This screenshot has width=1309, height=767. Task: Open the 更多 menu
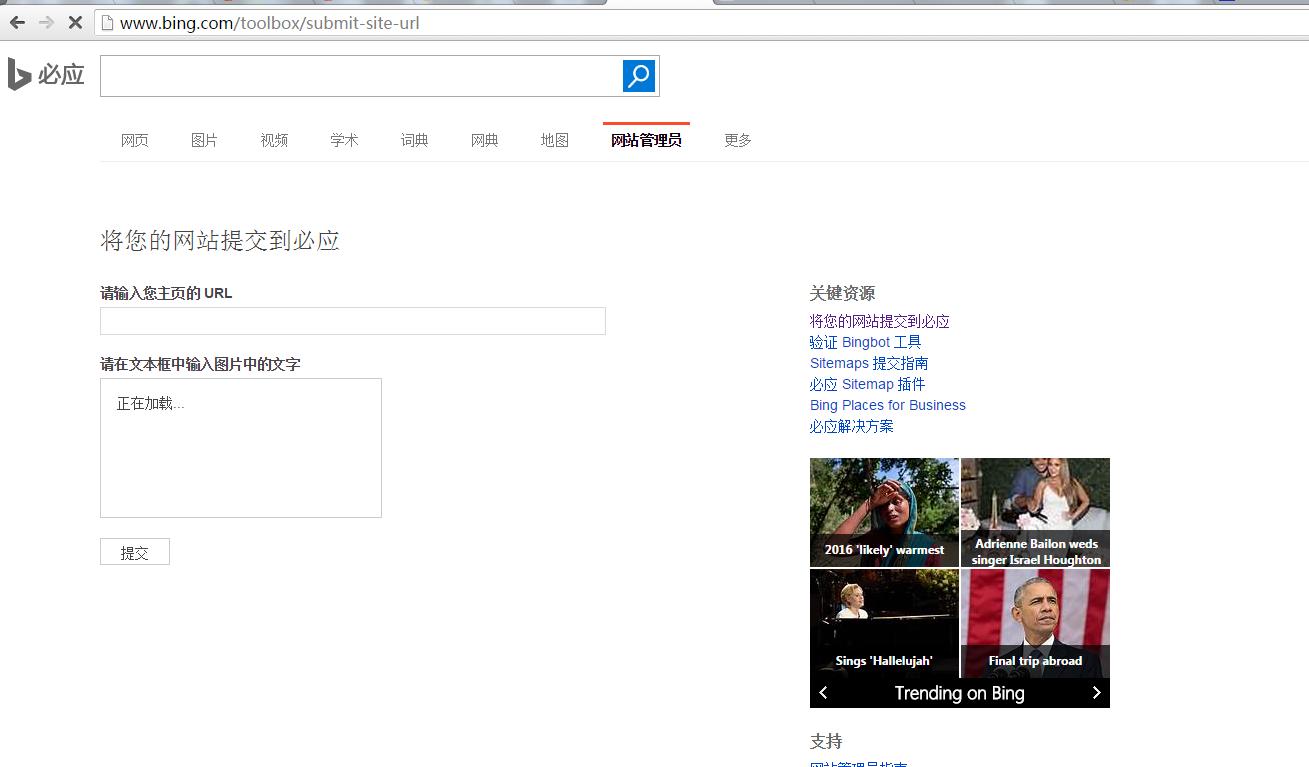tap(737, 140)
